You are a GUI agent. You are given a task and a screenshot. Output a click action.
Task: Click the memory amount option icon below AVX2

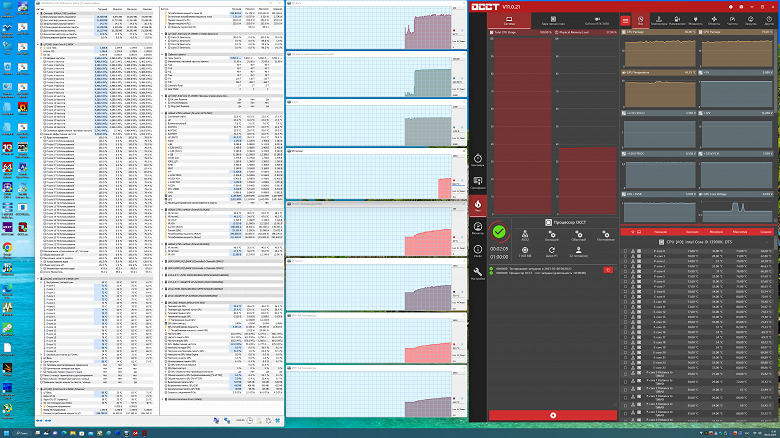coord(525,251)
